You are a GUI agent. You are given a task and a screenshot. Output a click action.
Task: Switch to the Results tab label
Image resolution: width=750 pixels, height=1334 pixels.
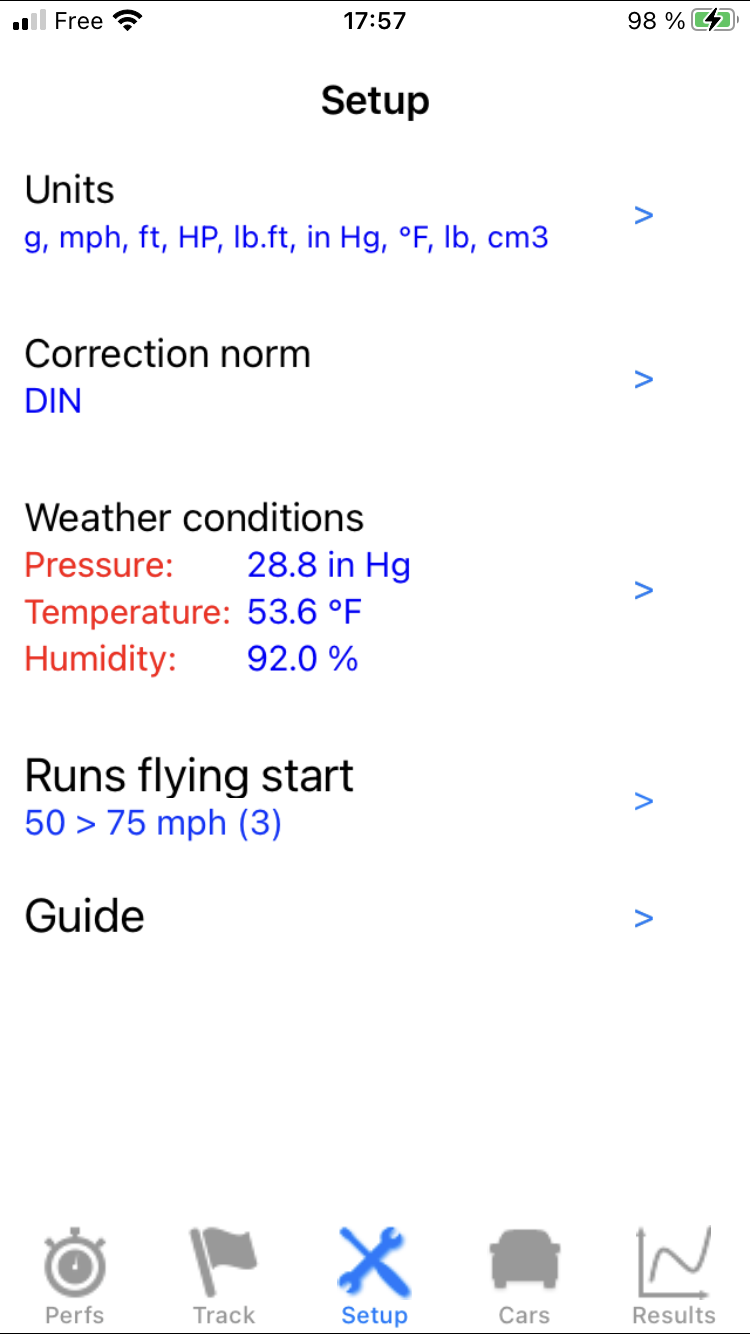[x=674, y=1315]
